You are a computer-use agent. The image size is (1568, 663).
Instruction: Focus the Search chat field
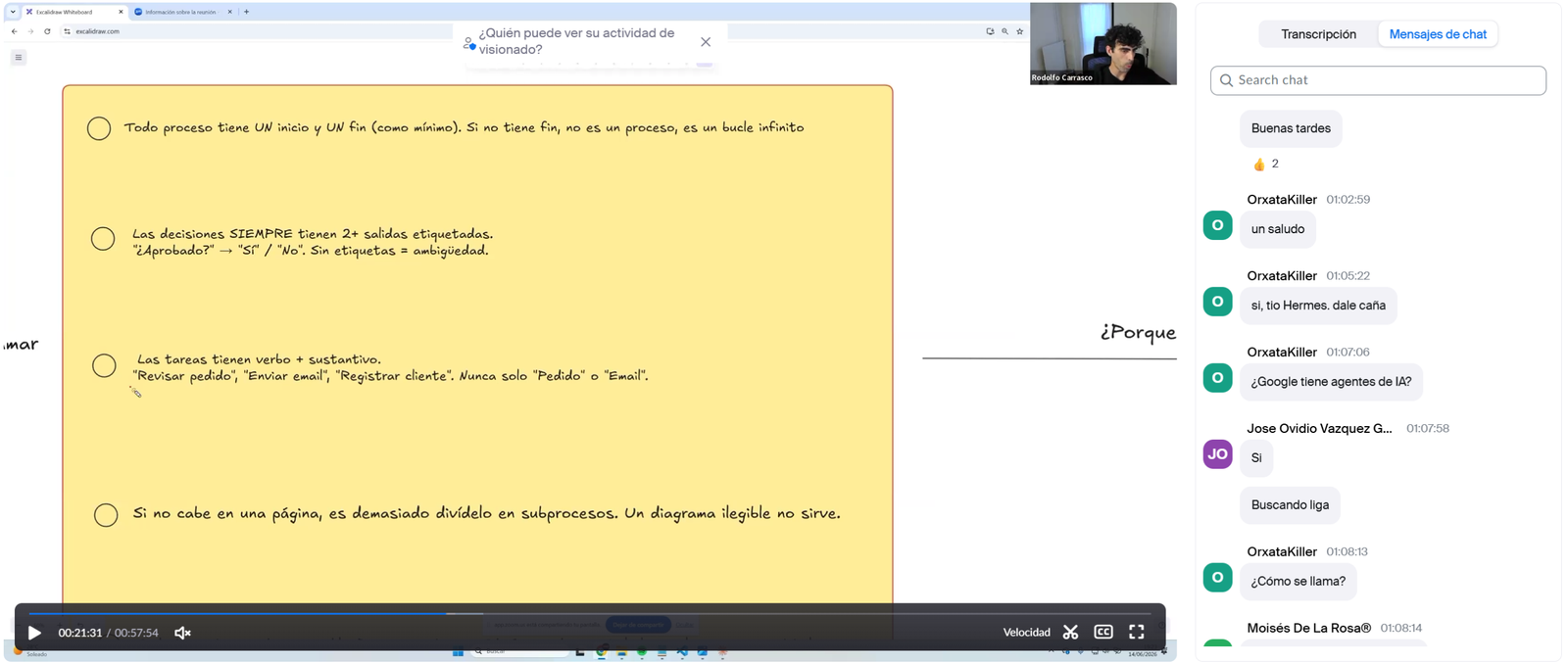[1378, 80]
